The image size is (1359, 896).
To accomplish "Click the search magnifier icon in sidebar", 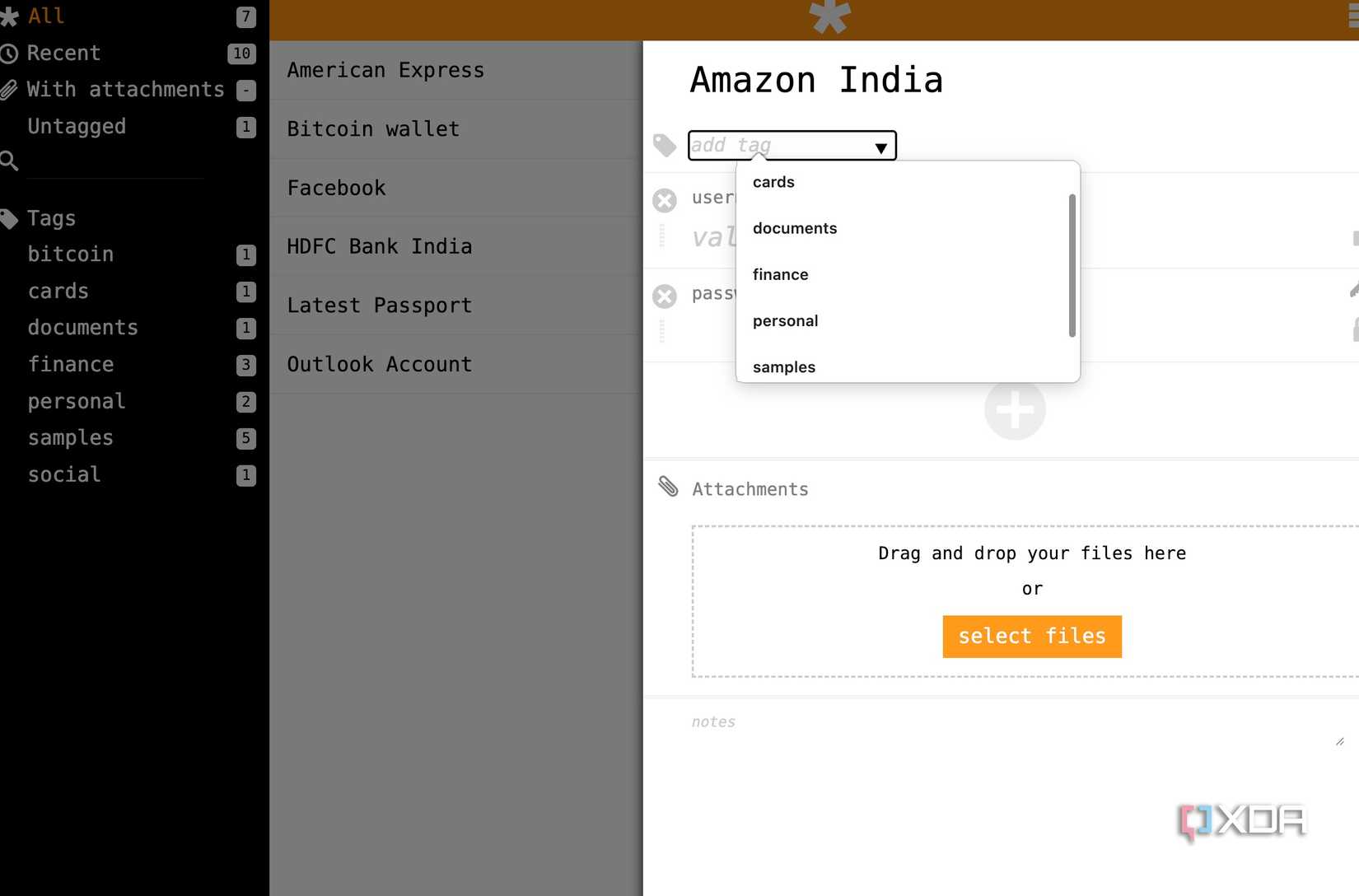I will point(10,161).
